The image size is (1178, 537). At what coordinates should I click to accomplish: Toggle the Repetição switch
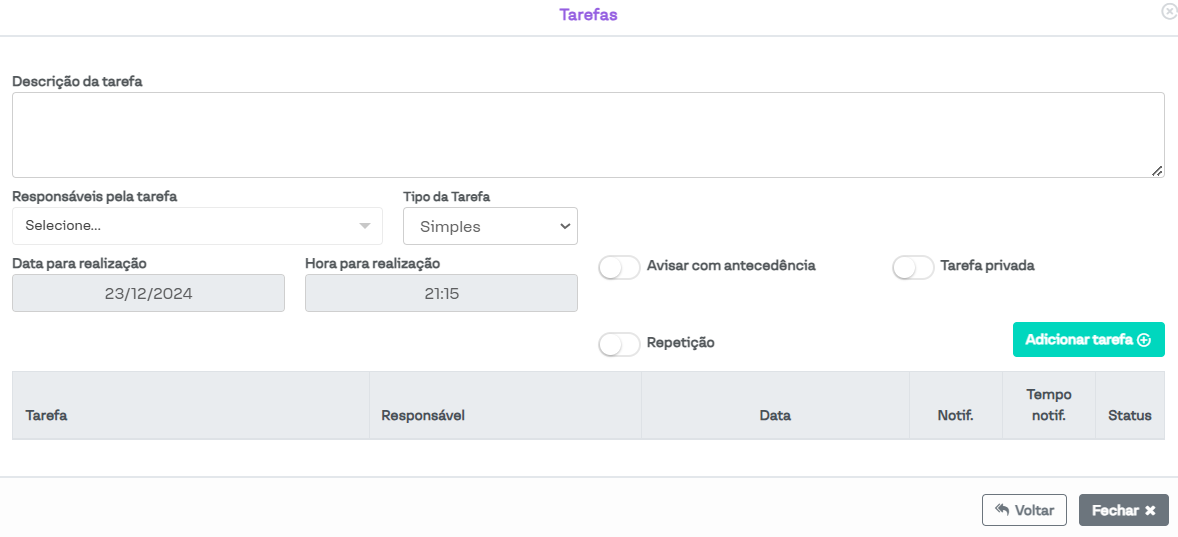point(619,344)
